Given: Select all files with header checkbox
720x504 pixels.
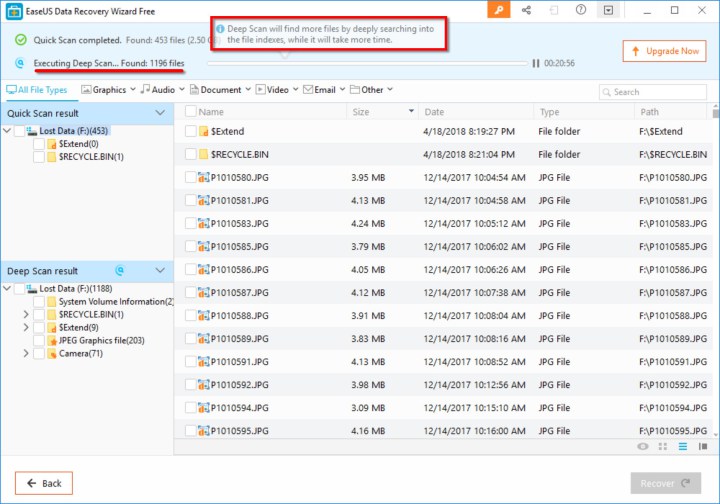Looking at the screenshot, I should (191, 112).
